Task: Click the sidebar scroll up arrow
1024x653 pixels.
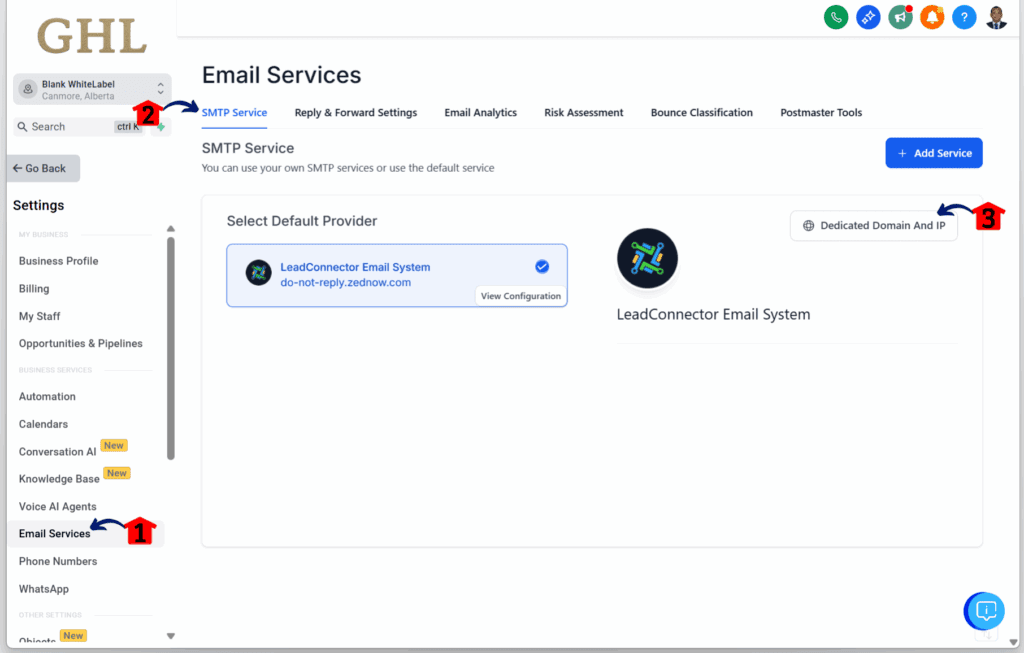Action: click(x=170, y=229)
